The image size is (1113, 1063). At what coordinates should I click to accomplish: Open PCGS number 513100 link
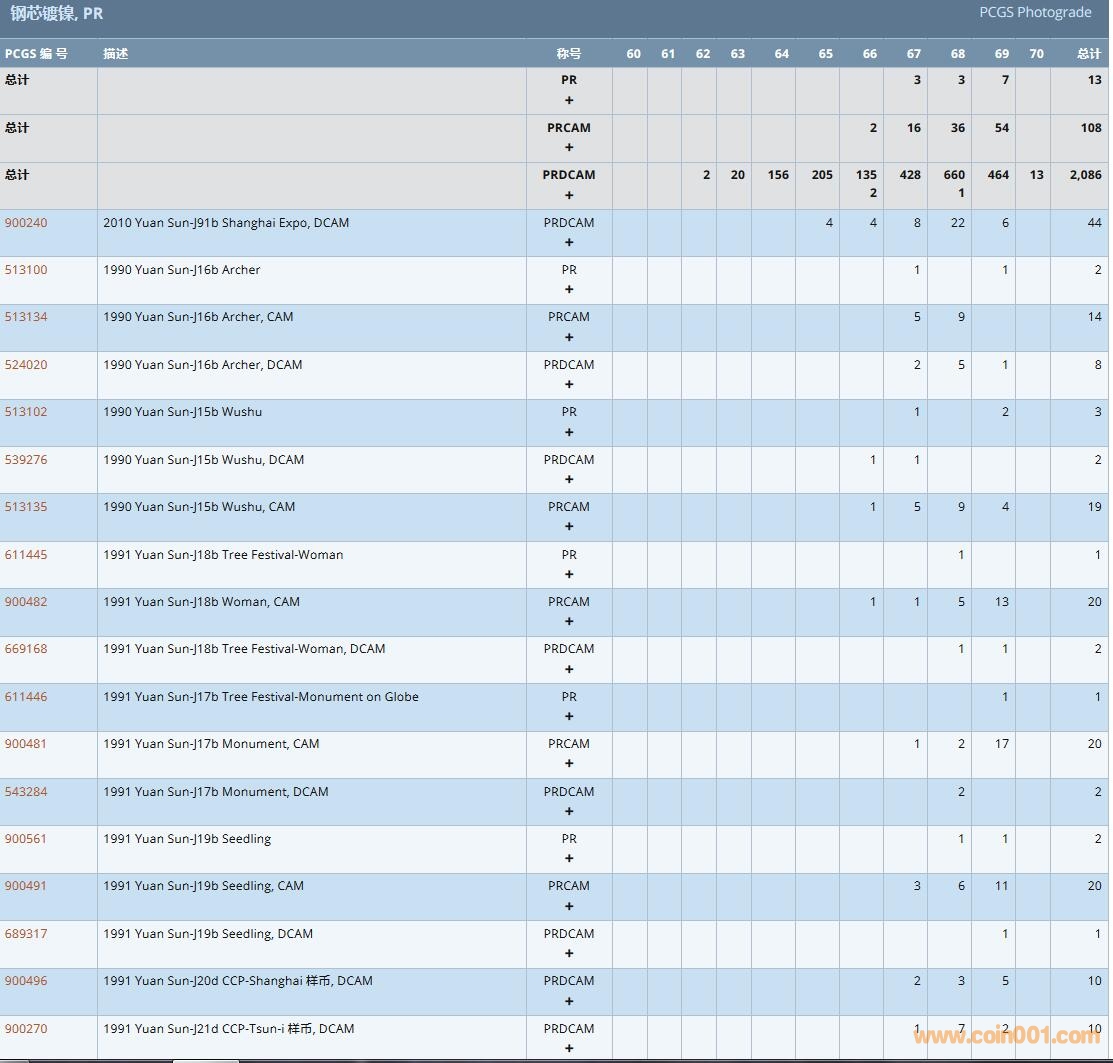point(26,270)
